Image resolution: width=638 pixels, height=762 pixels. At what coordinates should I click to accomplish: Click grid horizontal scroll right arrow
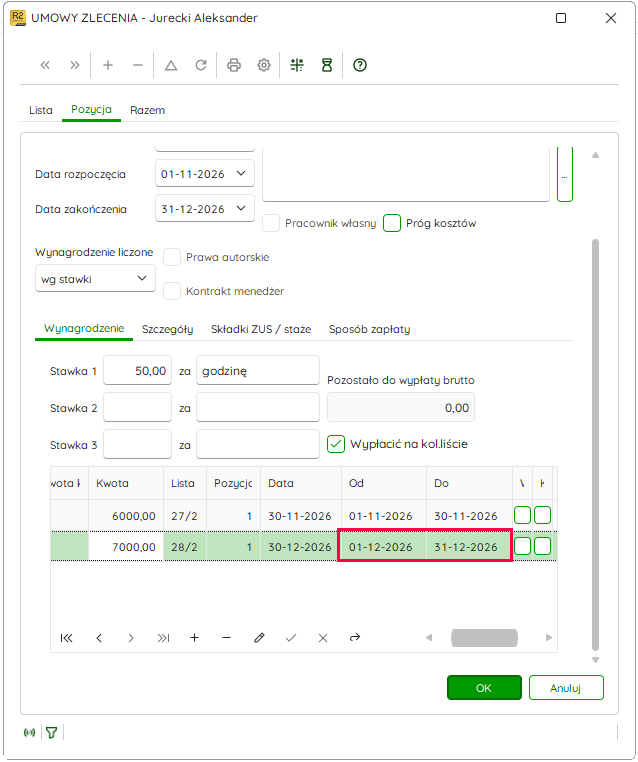(x=549, y=638)
